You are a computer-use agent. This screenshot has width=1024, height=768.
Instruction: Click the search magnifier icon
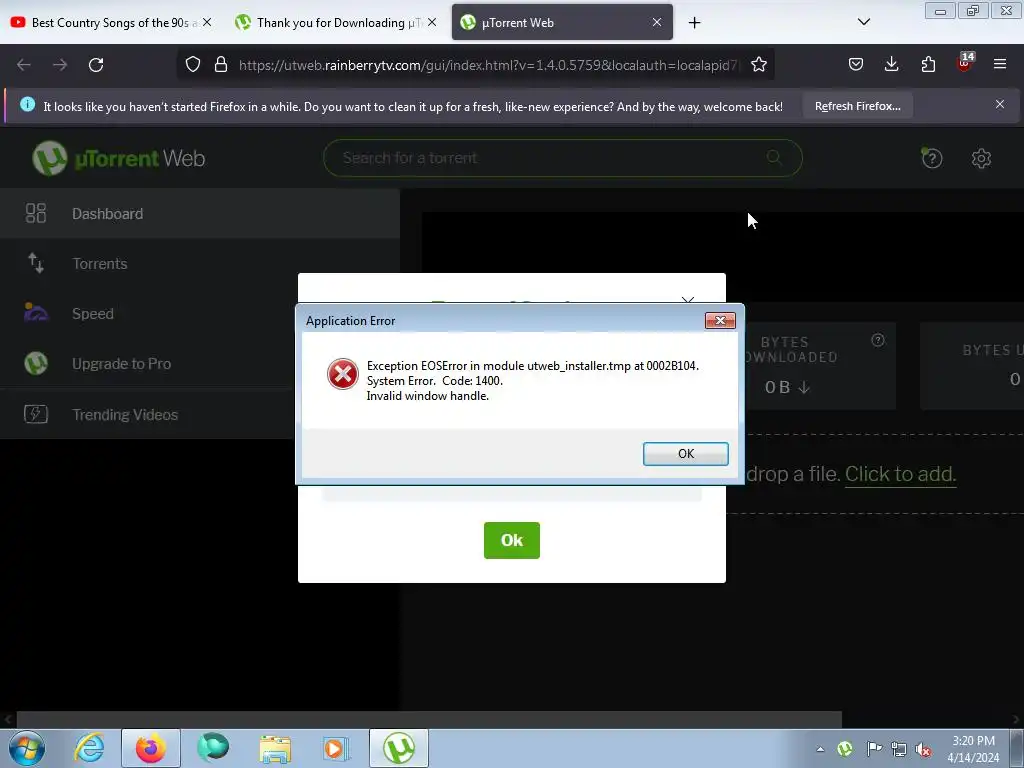pyautogui.click(x=774, y=157)
